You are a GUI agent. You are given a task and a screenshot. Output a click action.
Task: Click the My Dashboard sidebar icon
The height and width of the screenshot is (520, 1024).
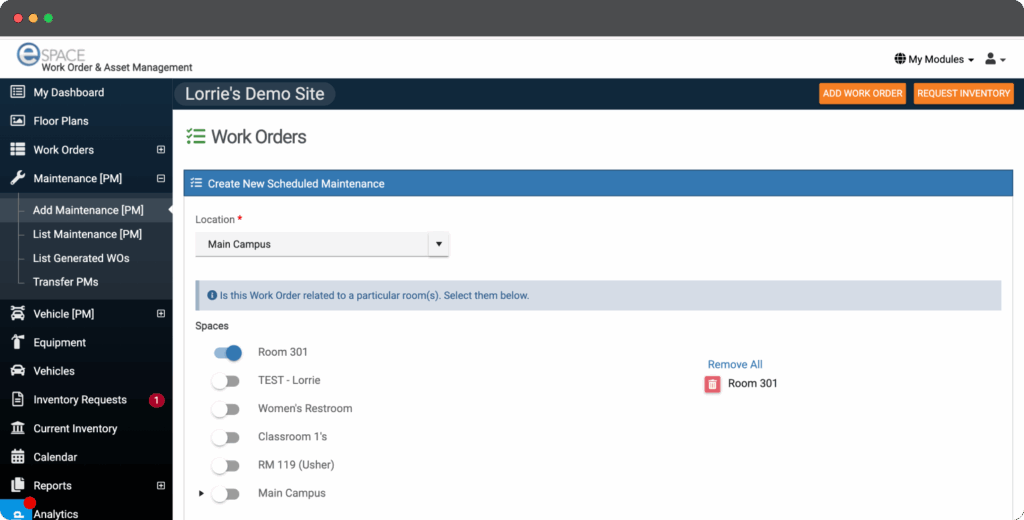17,92
